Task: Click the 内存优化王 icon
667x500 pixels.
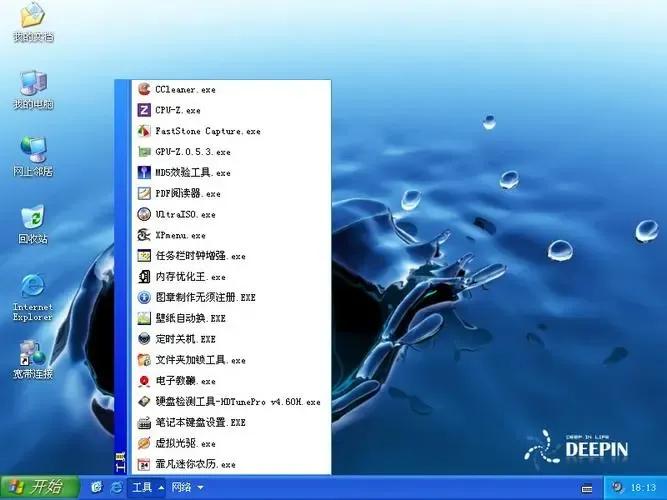Action: (144, 277)
